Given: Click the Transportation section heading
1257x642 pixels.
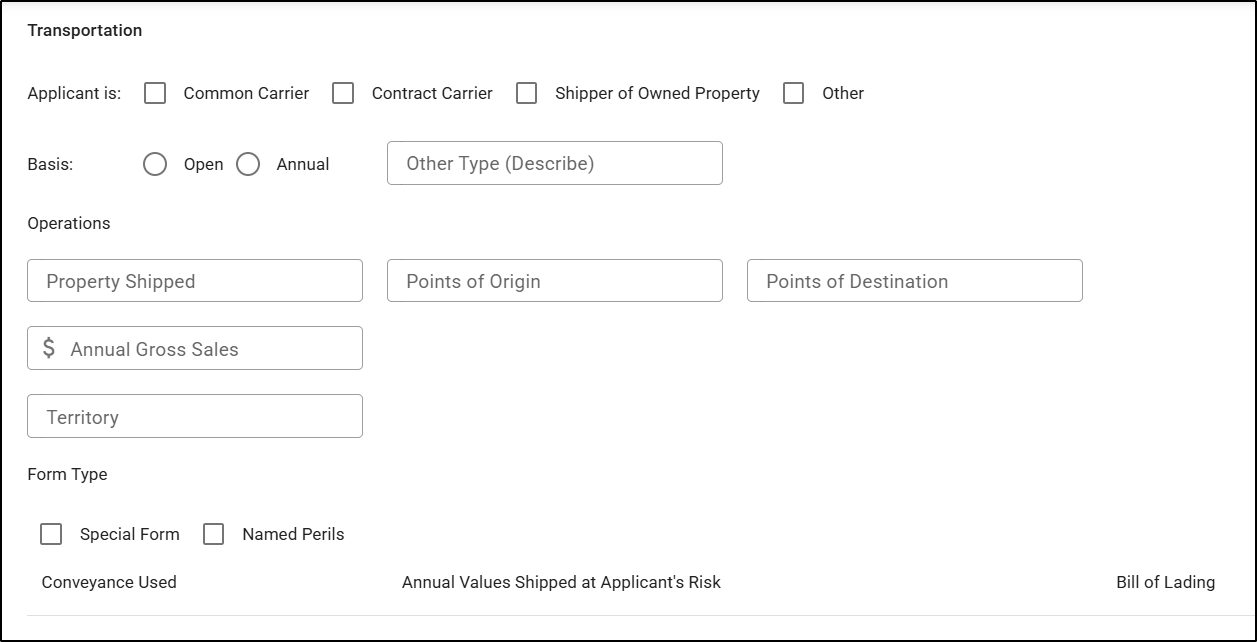Looking at the screenshot, I should point(85,30).
